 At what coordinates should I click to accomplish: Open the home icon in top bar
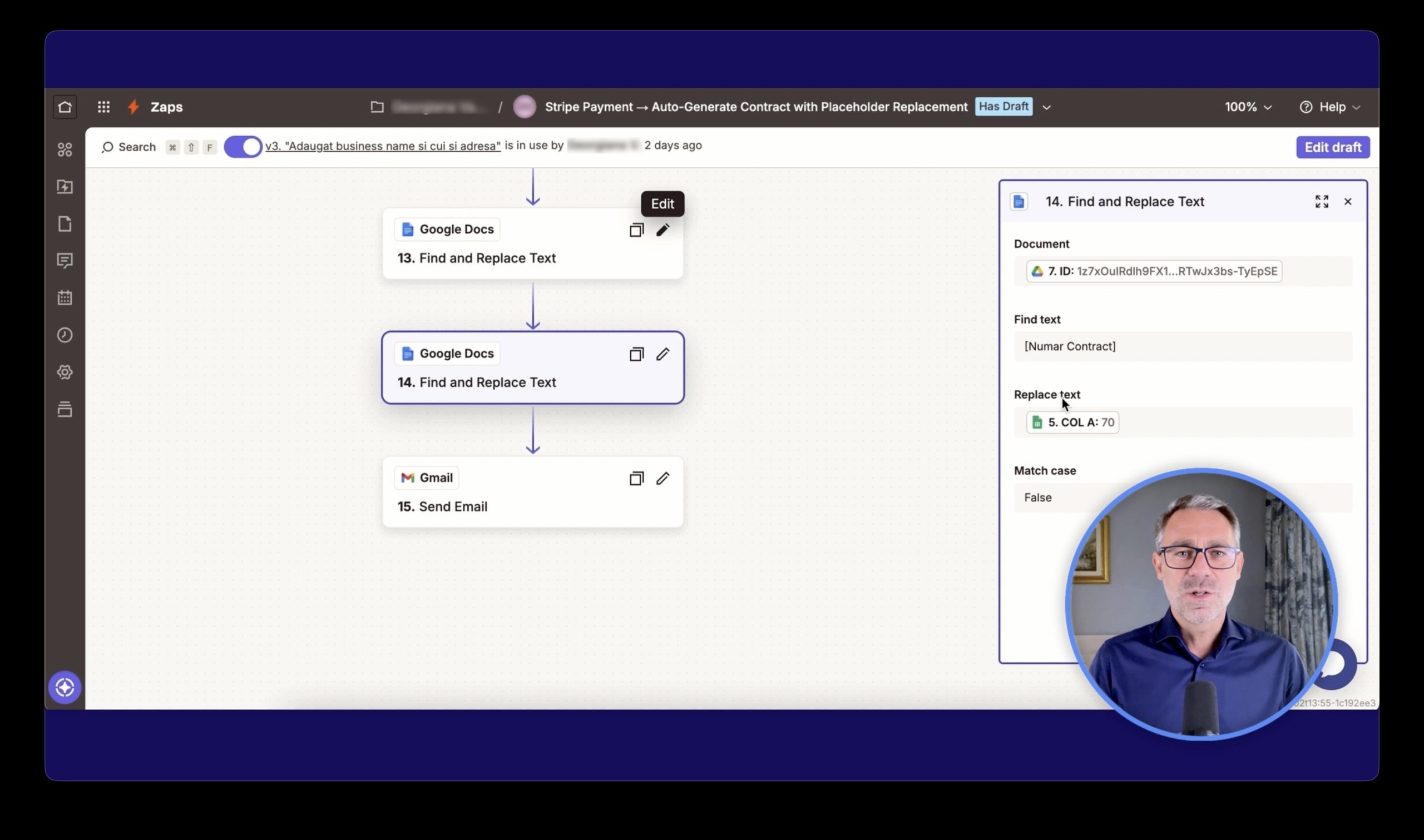click(65, 107)
